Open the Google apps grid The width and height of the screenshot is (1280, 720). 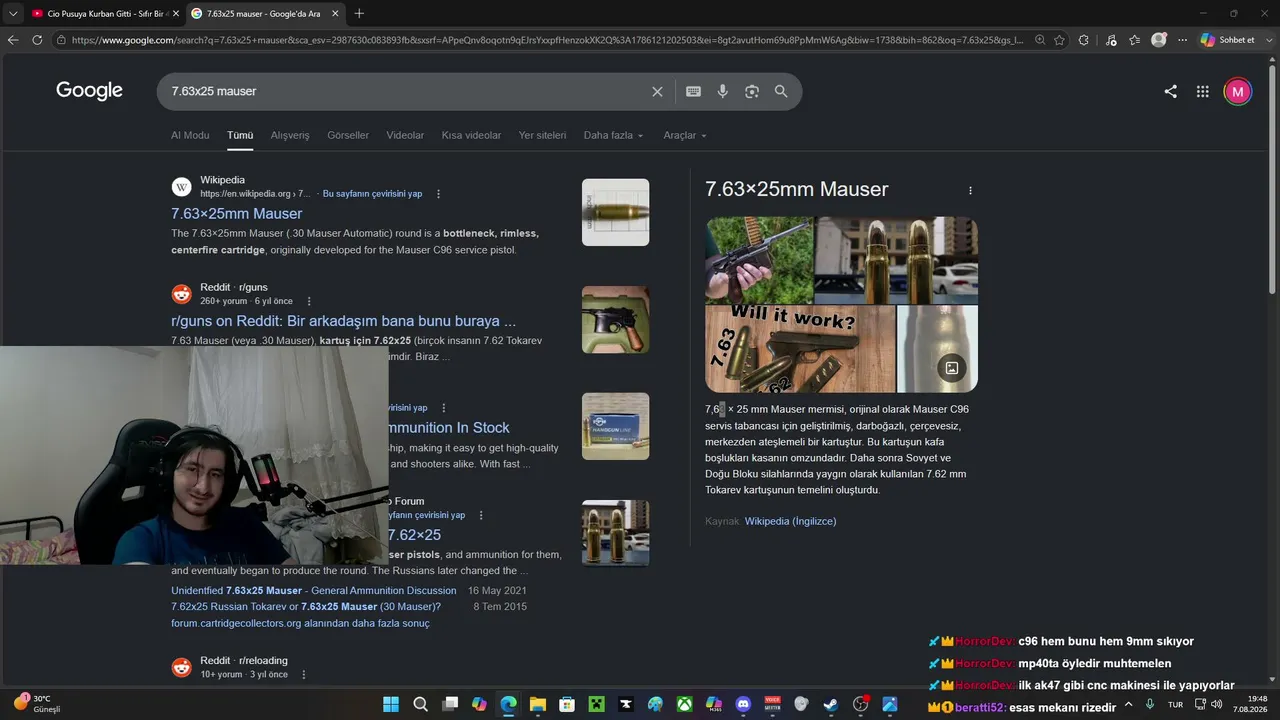pyautogui.click(x=1203, y=92)
